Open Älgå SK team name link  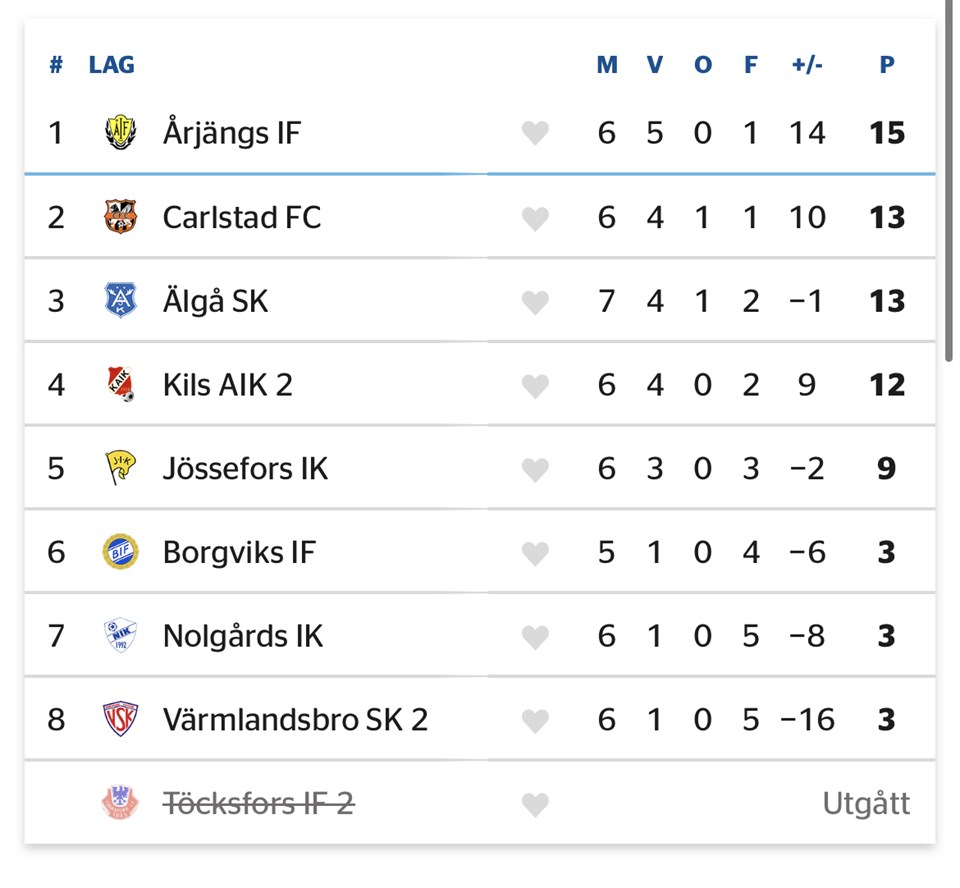[216, 301]
